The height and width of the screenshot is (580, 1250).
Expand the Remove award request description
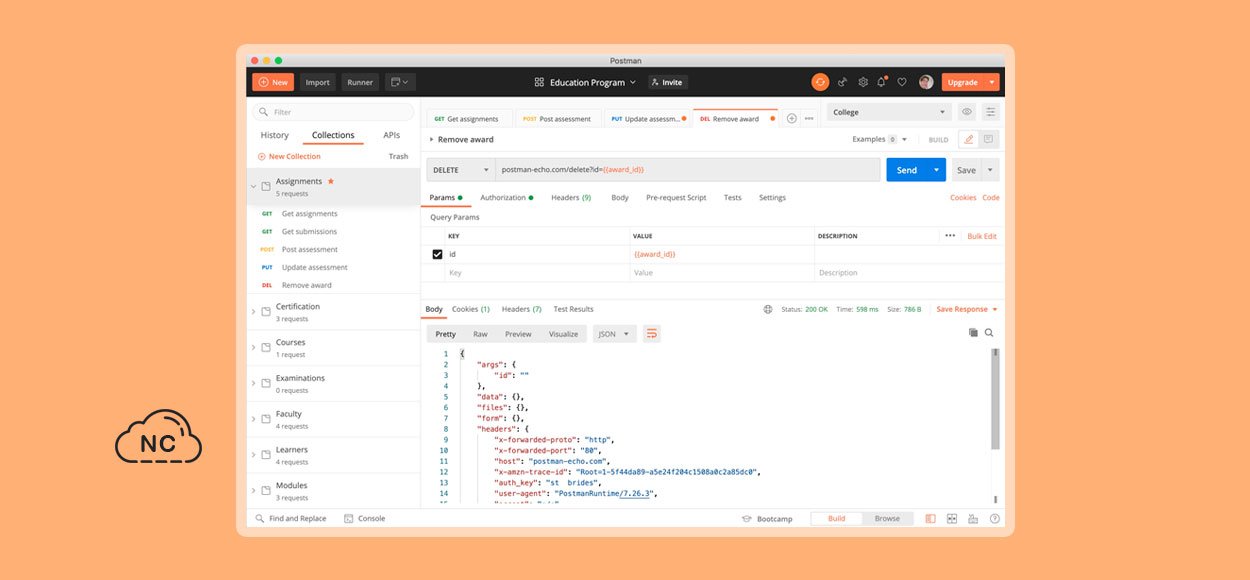(x=432, y=139)
